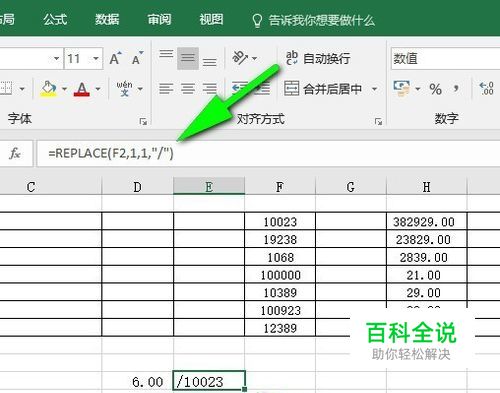
Task: Select cell containing 10023 in column F
Action: coord(280,221)
